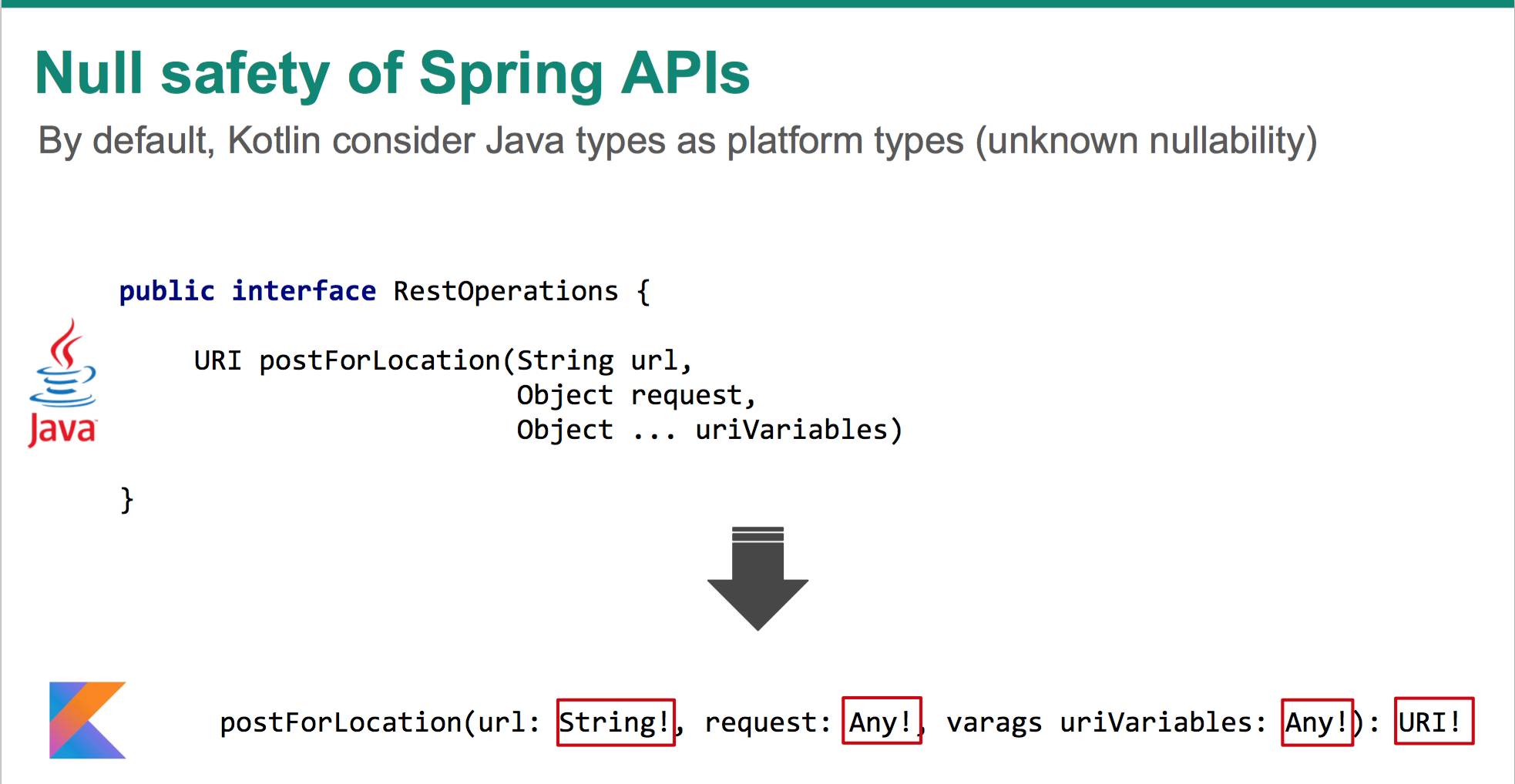Image resolution: width=1515 pixels, height=784 pixels.
Task: Click 'request:' in the Kotlin signature
Action: point(768,722)
